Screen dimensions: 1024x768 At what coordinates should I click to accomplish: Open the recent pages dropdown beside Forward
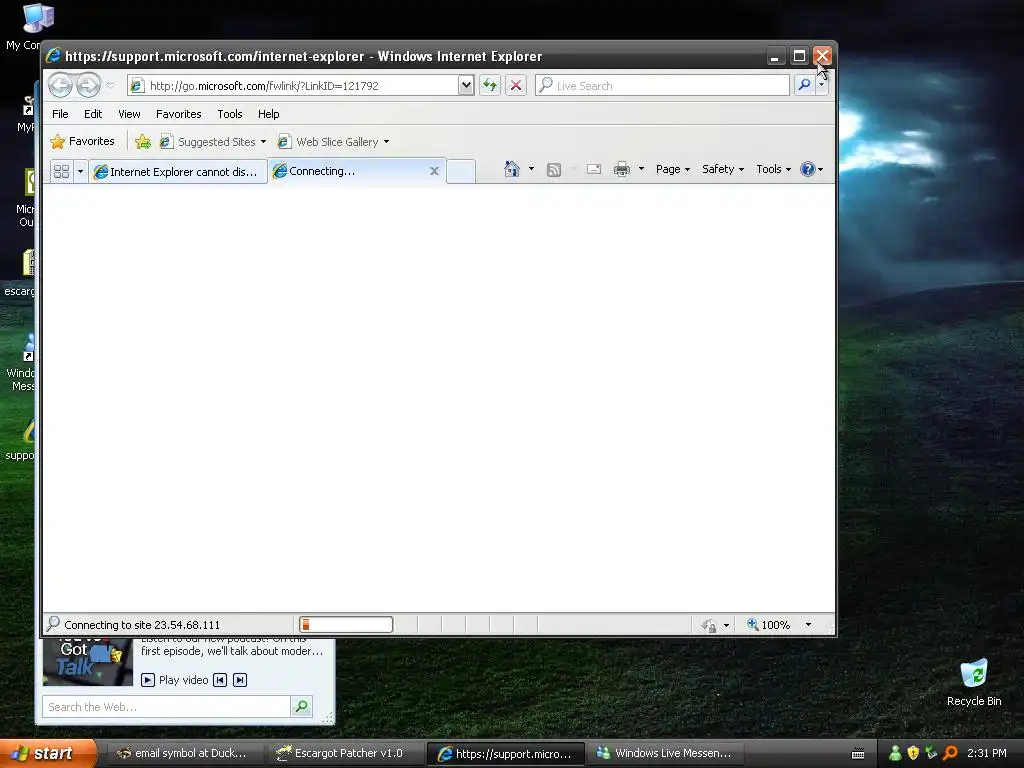point(110,86)
